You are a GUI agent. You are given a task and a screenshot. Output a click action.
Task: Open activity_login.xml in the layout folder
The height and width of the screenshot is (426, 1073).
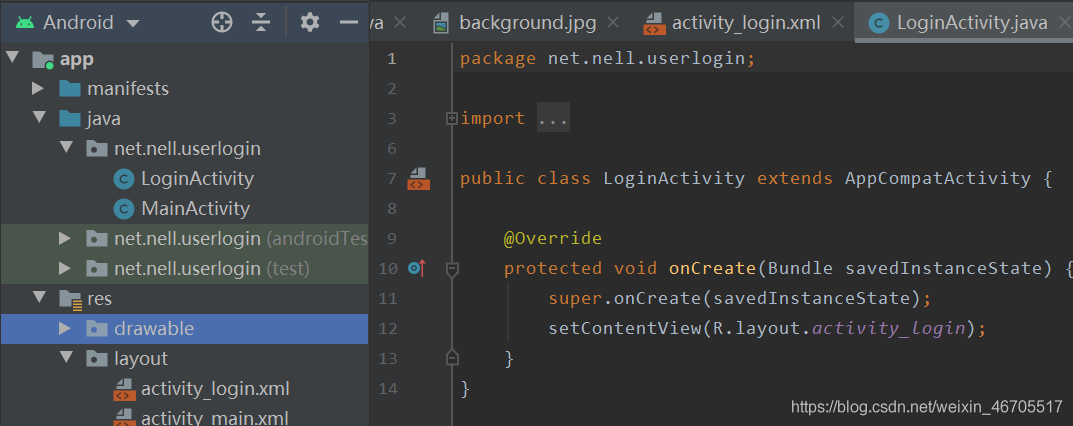(x=215, y=389)
